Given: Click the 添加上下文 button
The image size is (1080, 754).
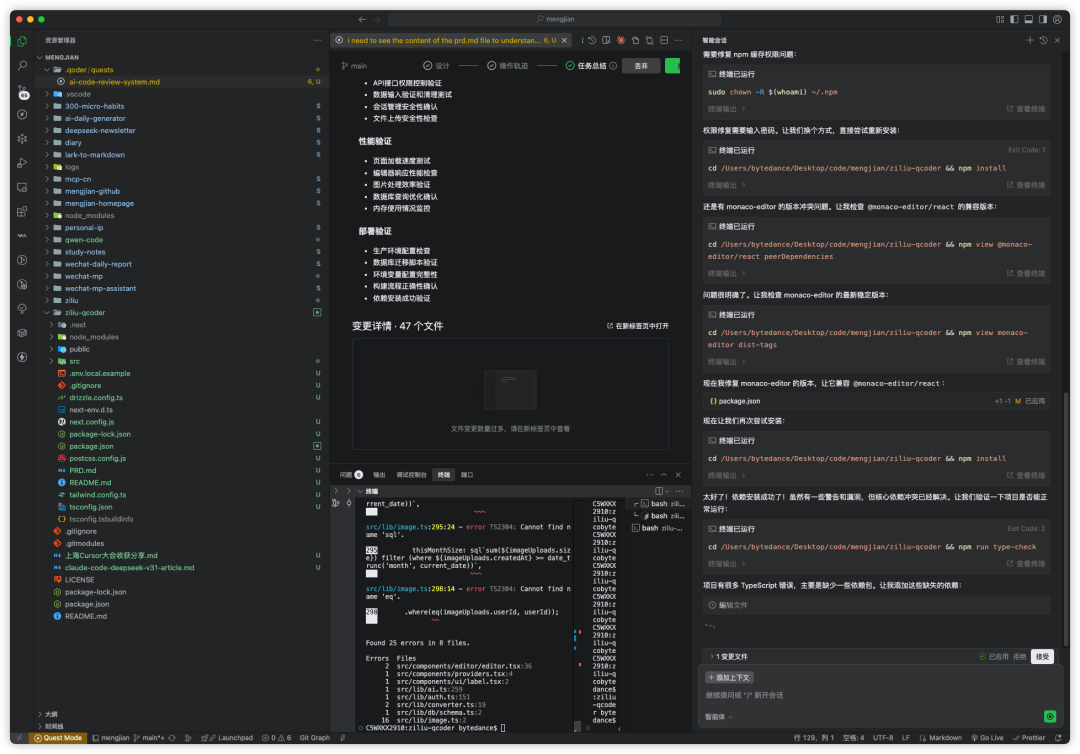Looking at the screenshot, I should coord(729,677).
